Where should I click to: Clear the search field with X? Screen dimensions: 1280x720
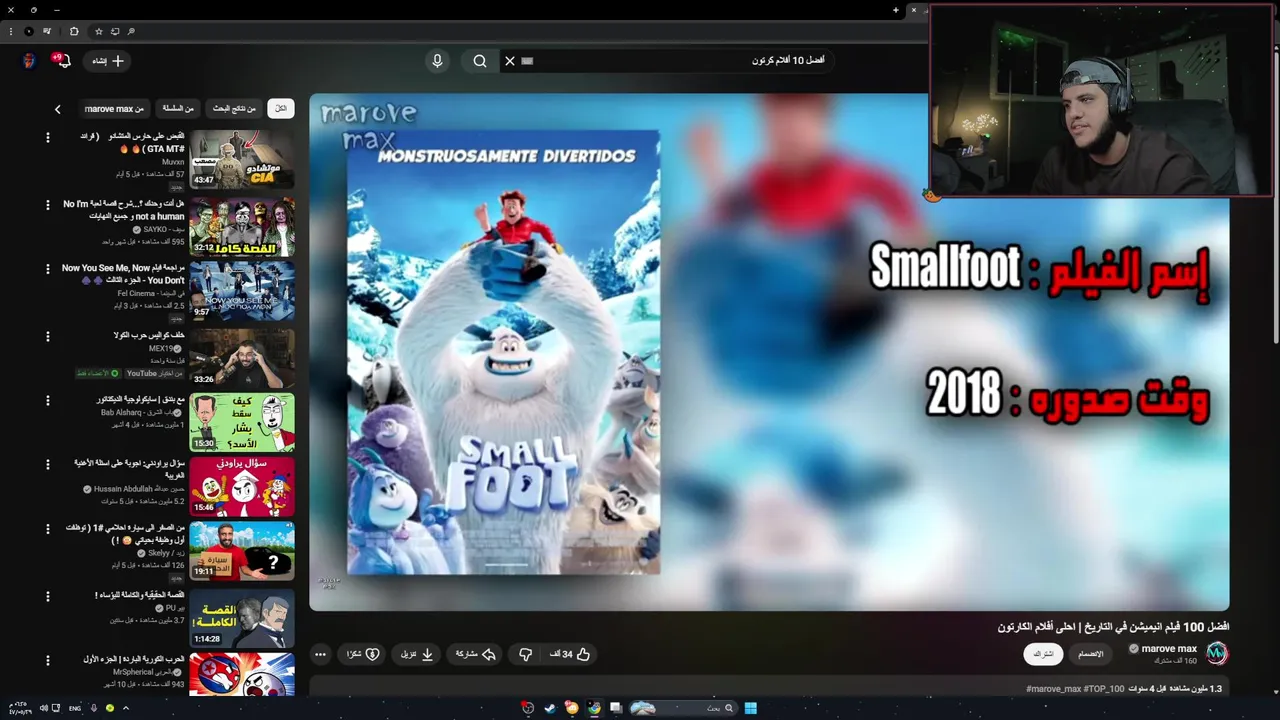510,61
